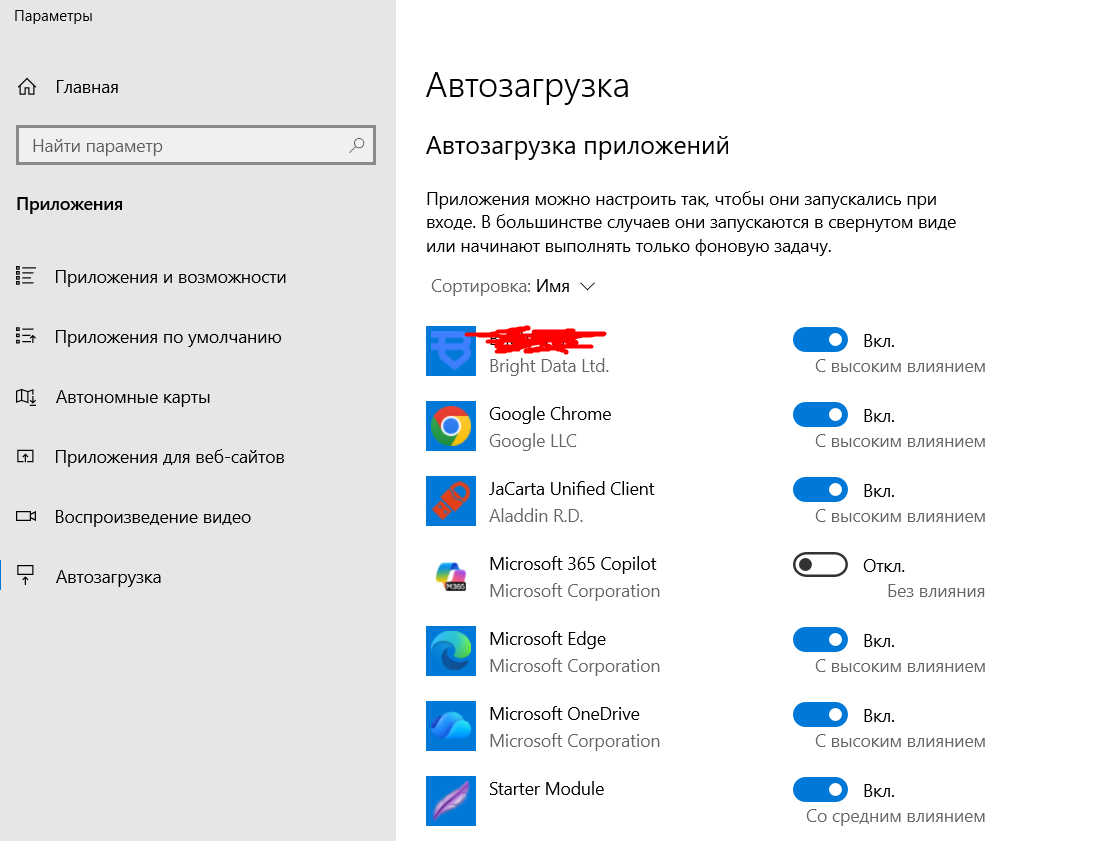Switch off Microsoft Edge startup toggle
Image resolution: width=1095 pixels, height=841 pixels.
pos(821,640)
